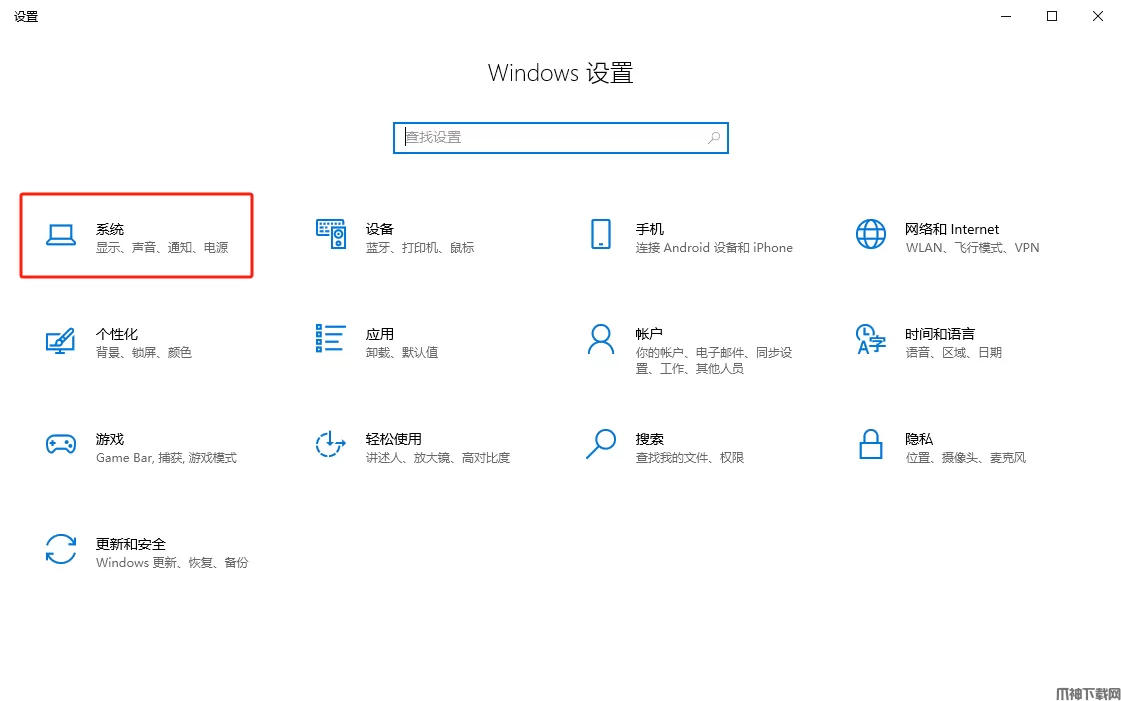Open the 网络和 Internet globe icon

870,234
